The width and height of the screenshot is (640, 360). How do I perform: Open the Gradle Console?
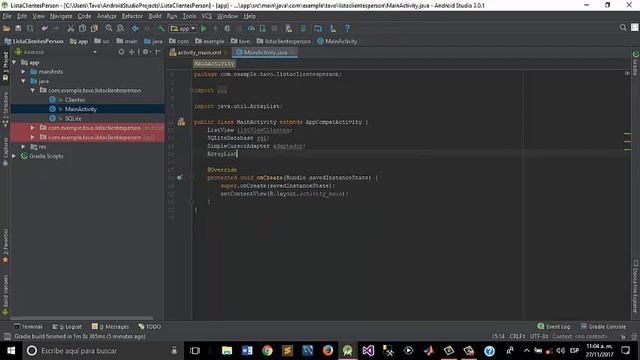tap(603, 327)
